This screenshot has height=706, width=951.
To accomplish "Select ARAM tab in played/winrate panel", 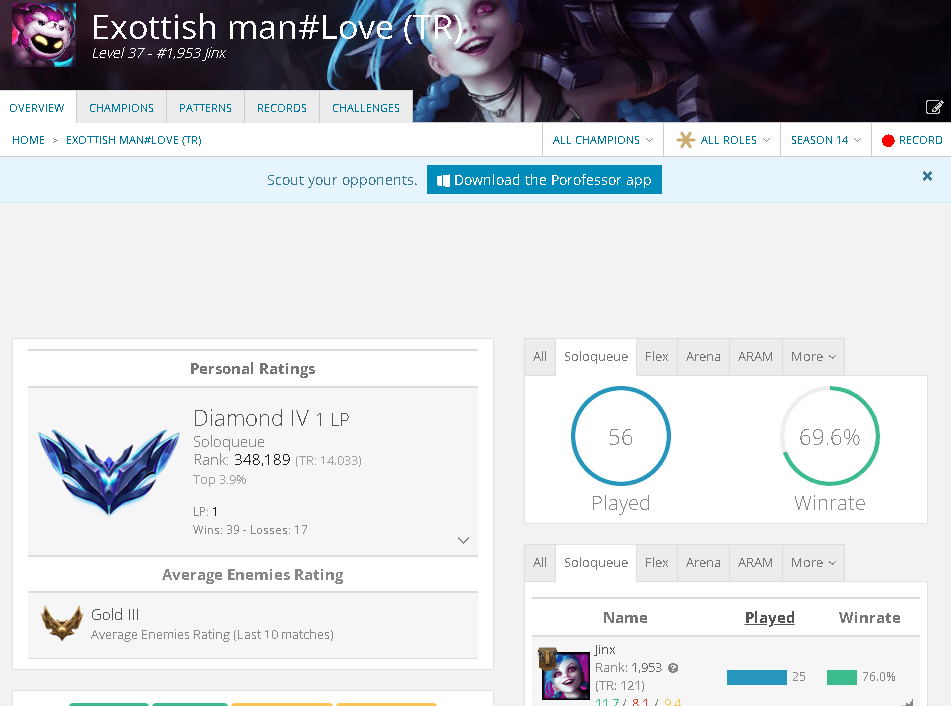I will [x=755, y=357].
